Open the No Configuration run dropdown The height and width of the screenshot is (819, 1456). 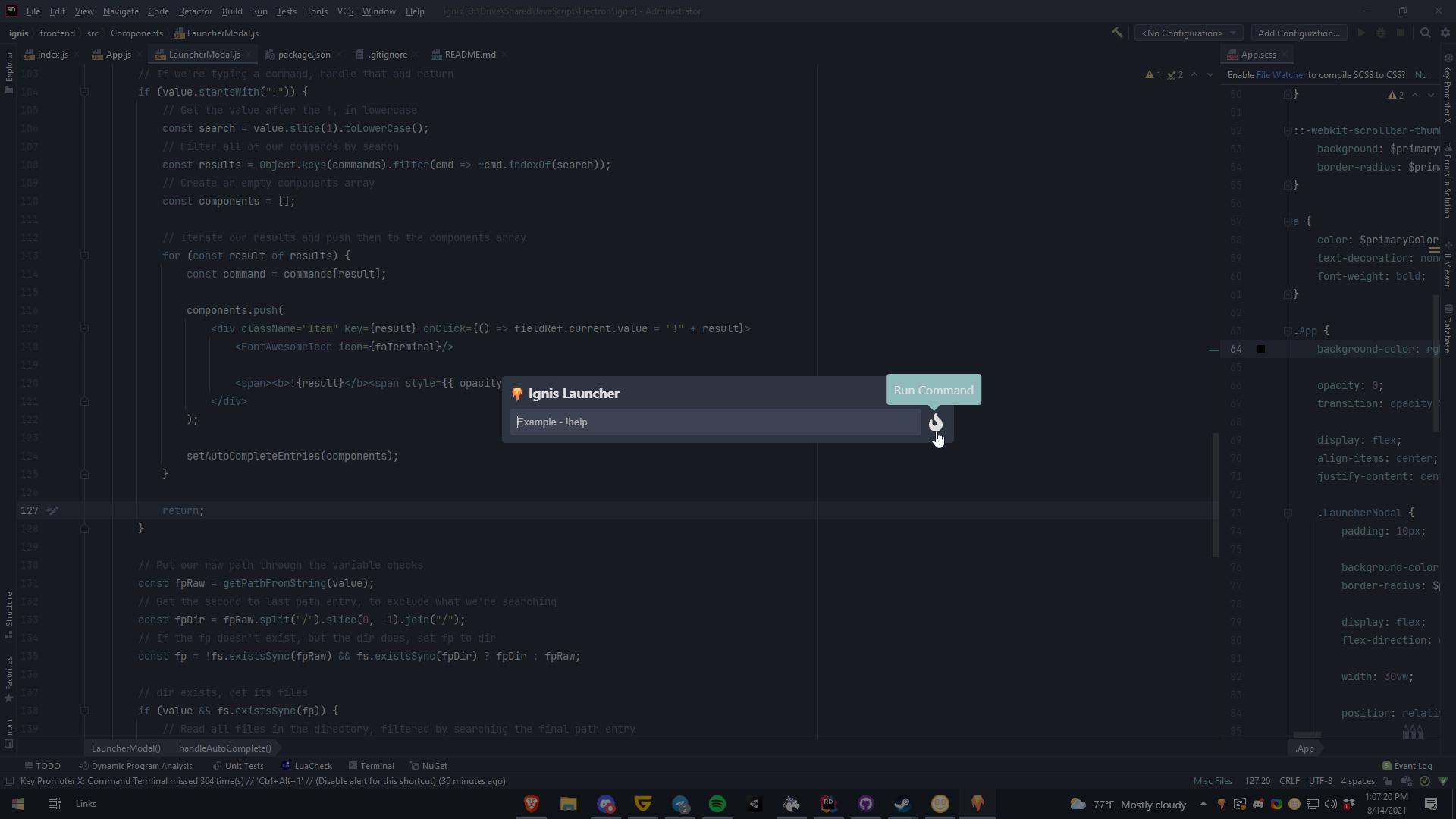click(1188, 33)
